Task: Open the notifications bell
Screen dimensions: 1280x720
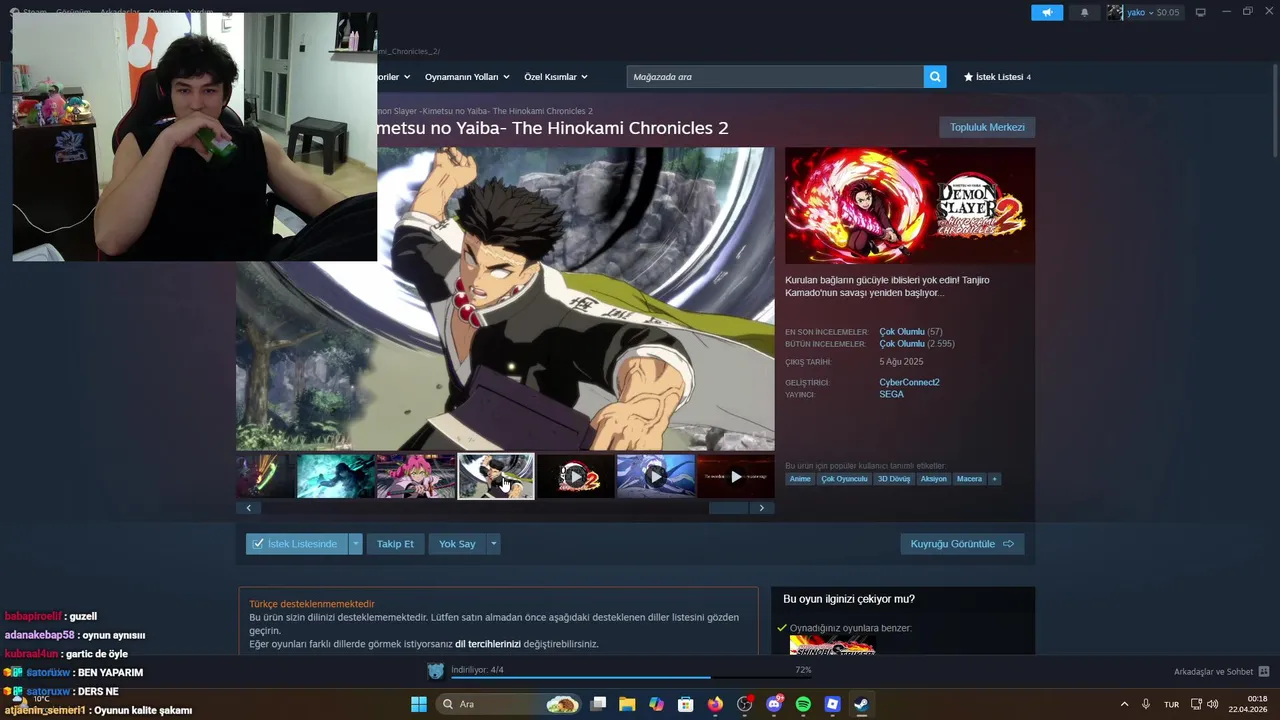Action: 1085,13
